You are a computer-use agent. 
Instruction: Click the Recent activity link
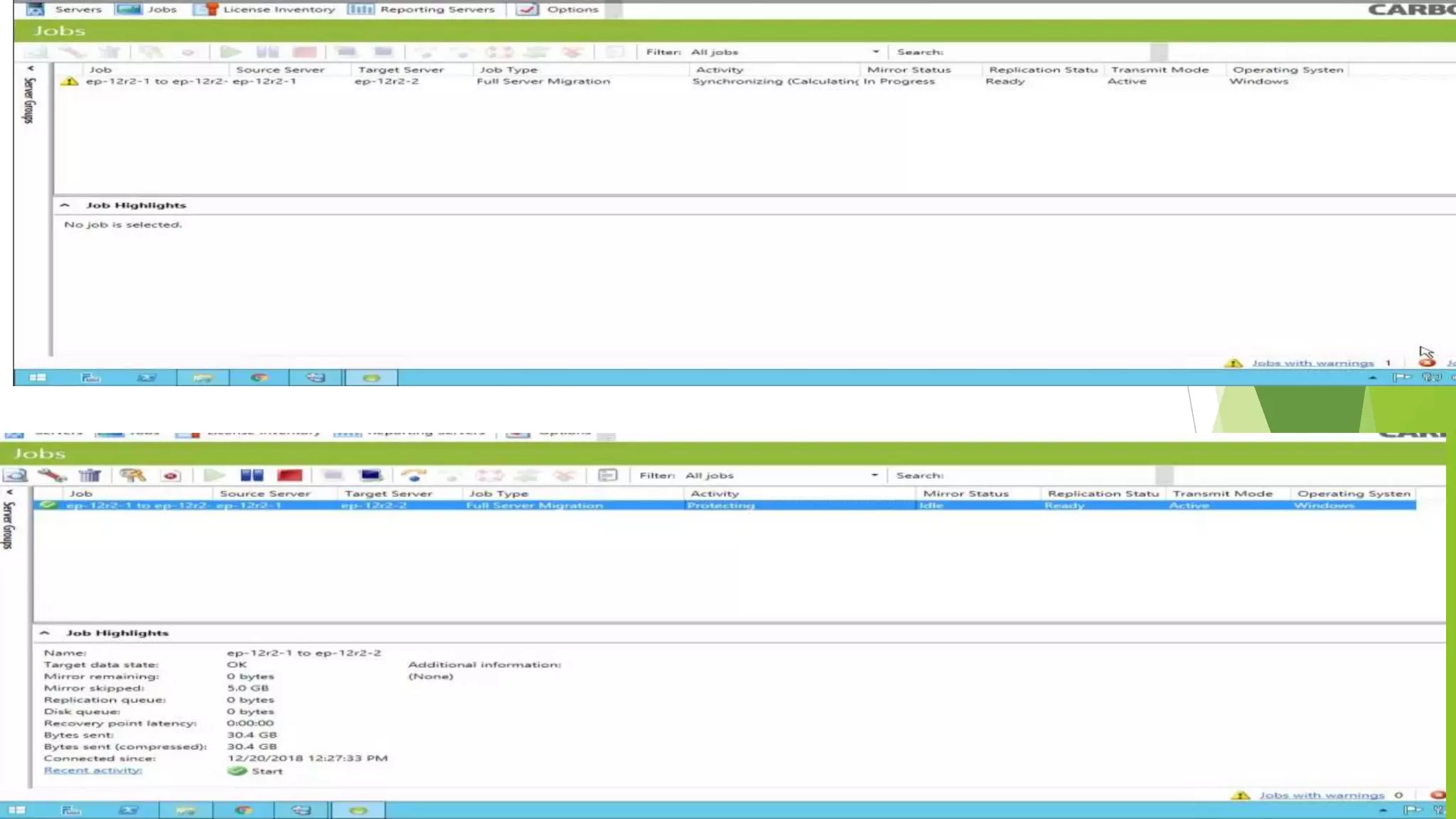point(92,771)
